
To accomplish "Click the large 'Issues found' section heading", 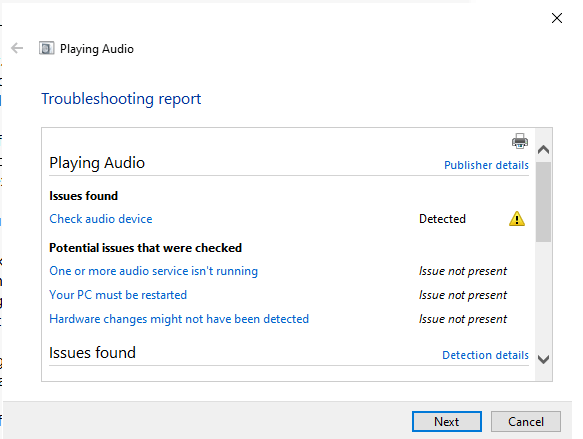I will point(93,352).
